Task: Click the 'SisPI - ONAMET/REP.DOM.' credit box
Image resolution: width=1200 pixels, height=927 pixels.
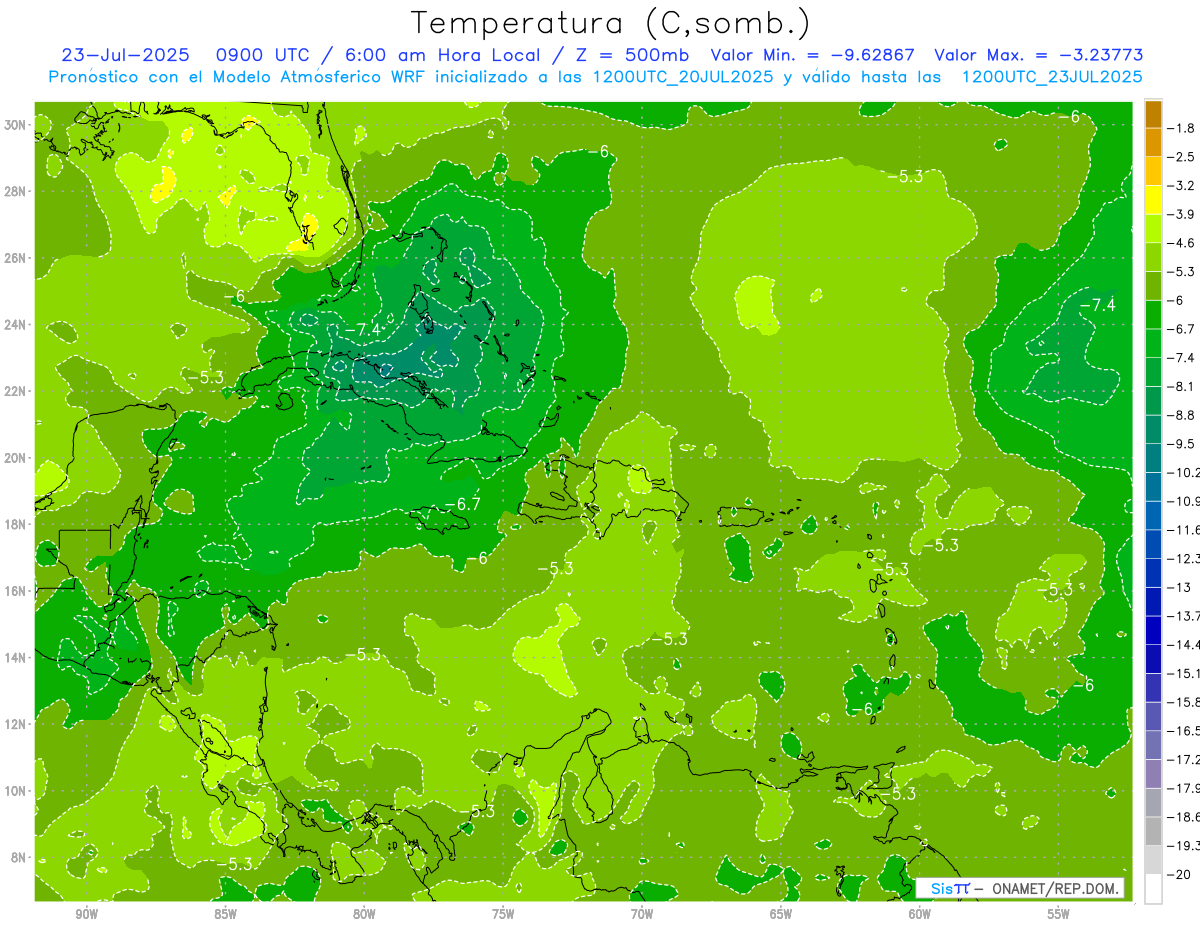Action: click(1020, 888)
